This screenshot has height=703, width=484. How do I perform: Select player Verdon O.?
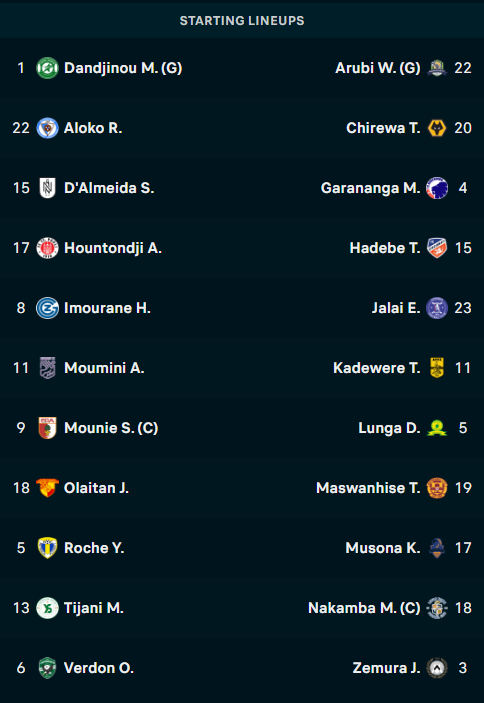point(99,668)
